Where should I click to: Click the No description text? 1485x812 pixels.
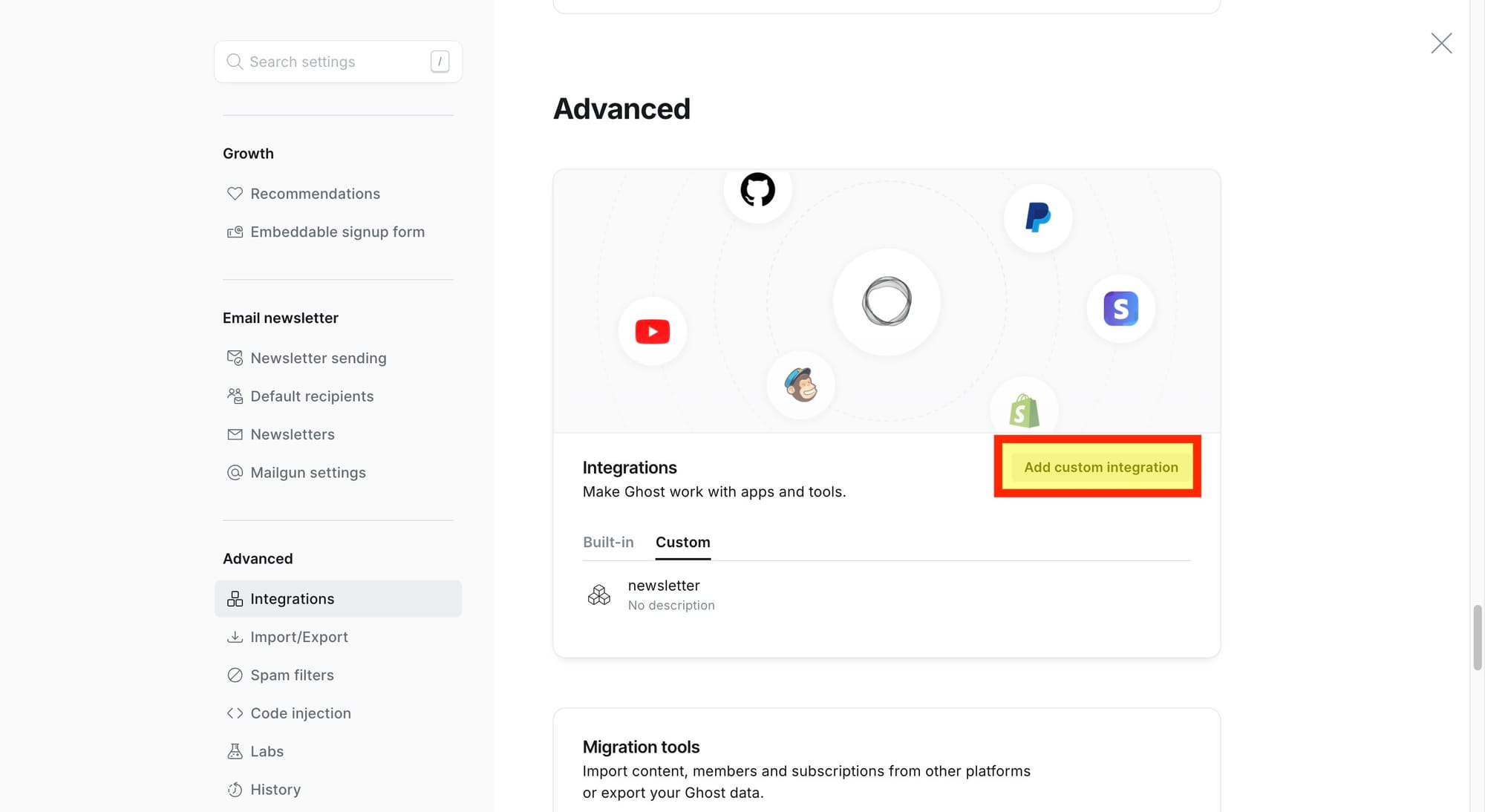click(x=671, y=606)
